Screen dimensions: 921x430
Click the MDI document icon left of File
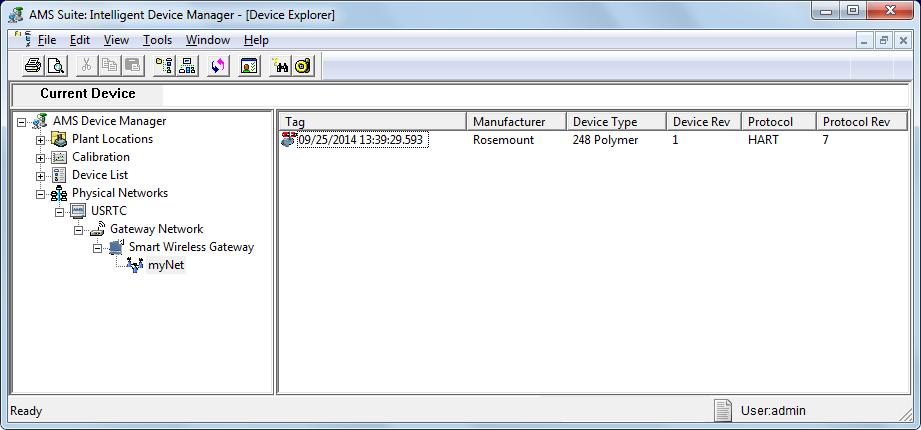click(x=23, y=39)
